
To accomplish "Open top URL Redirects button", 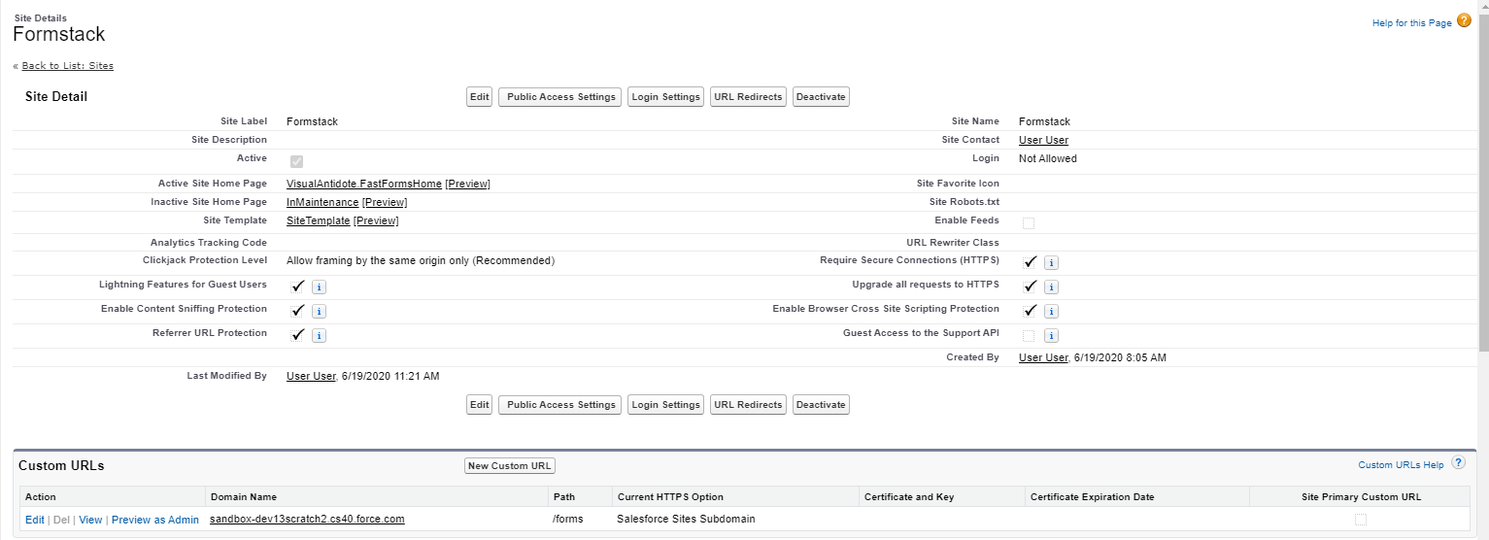I will tap(748, 97).
